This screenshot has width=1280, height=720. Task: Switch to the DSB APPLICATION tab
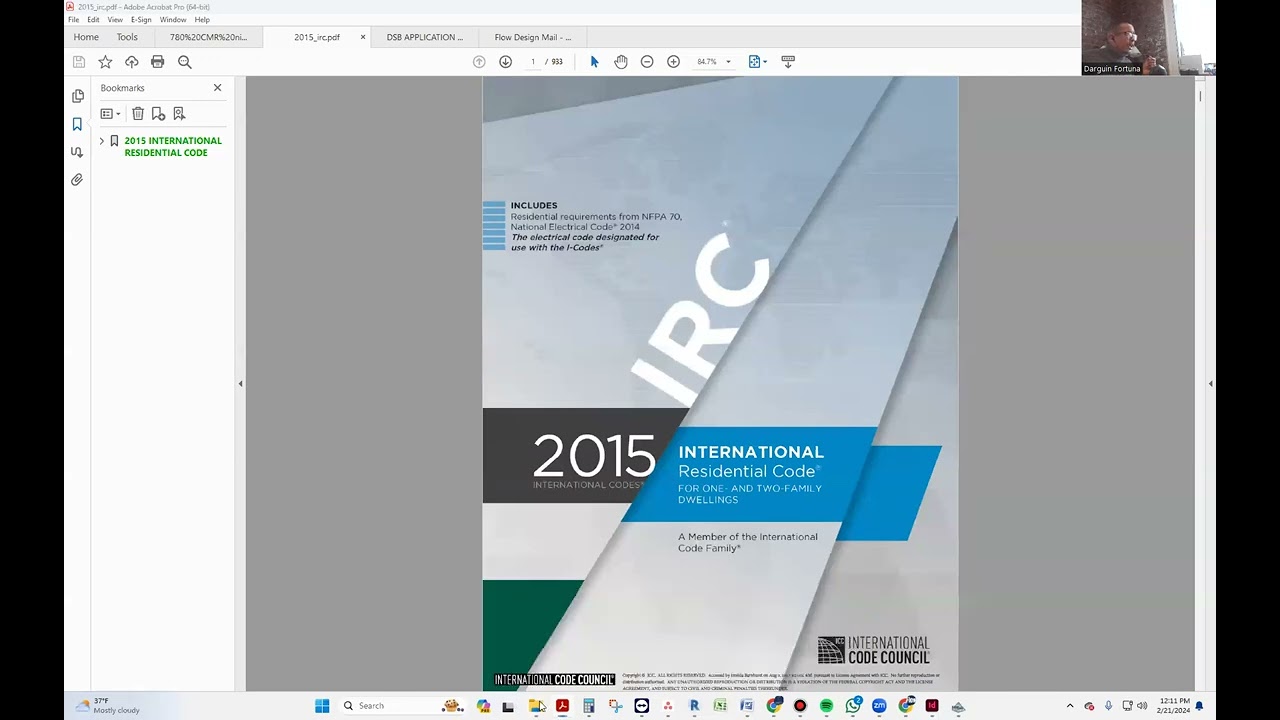click(425, 37)
